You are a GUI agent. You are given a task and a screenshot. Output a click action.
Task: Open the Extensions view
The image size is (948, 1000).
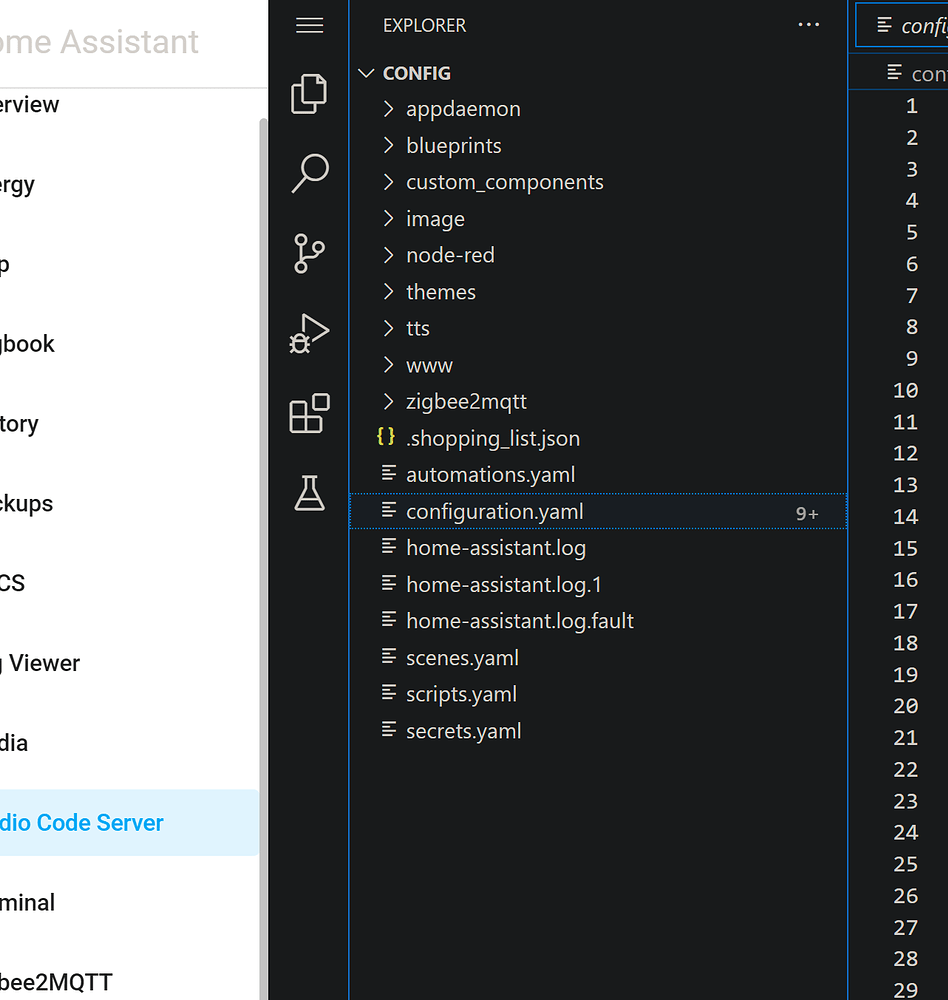coord(309,413)
